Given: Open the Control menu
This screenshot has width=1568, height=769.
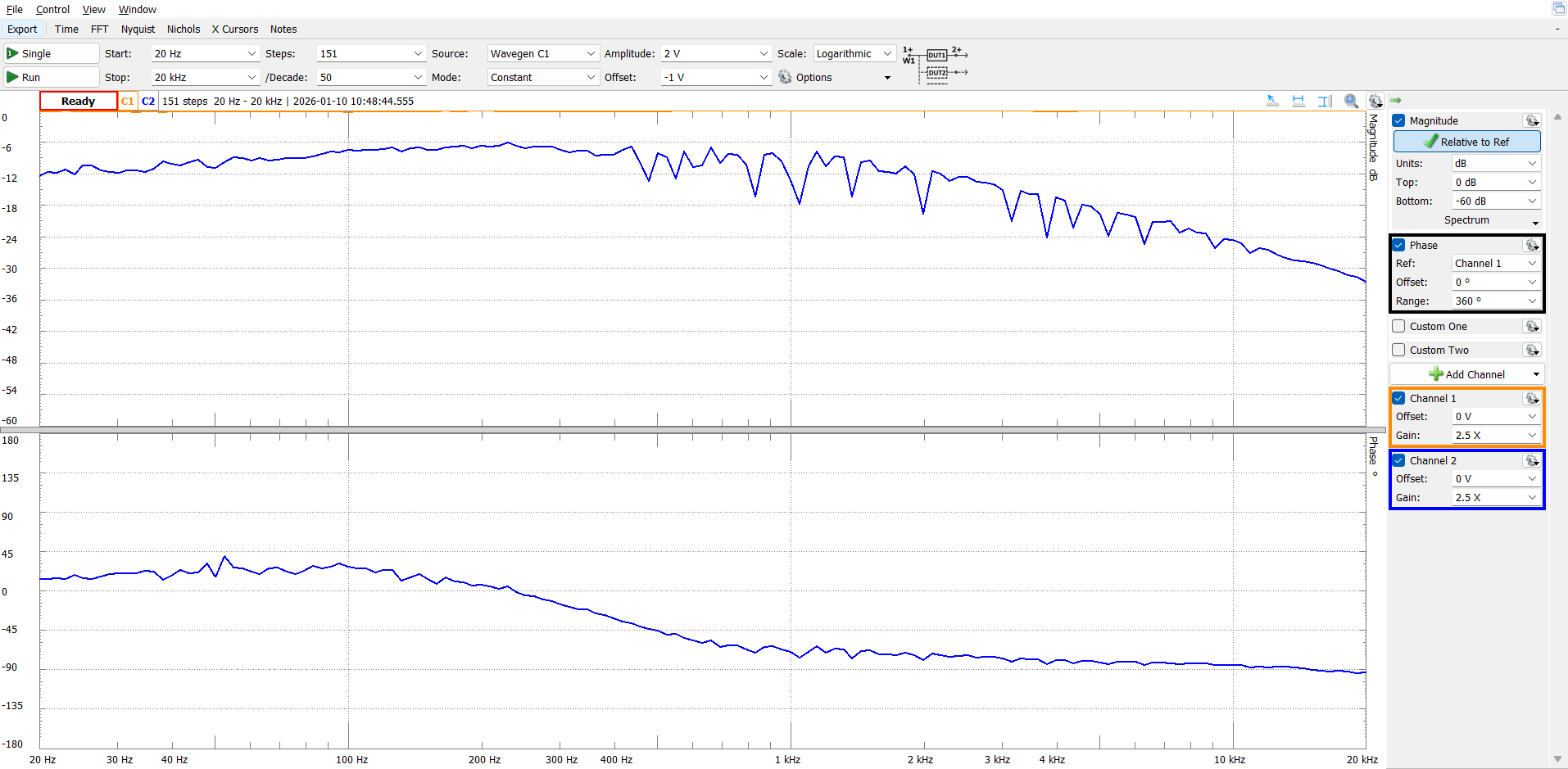Looking at the screenshot, I should click(x=52, y=9).
